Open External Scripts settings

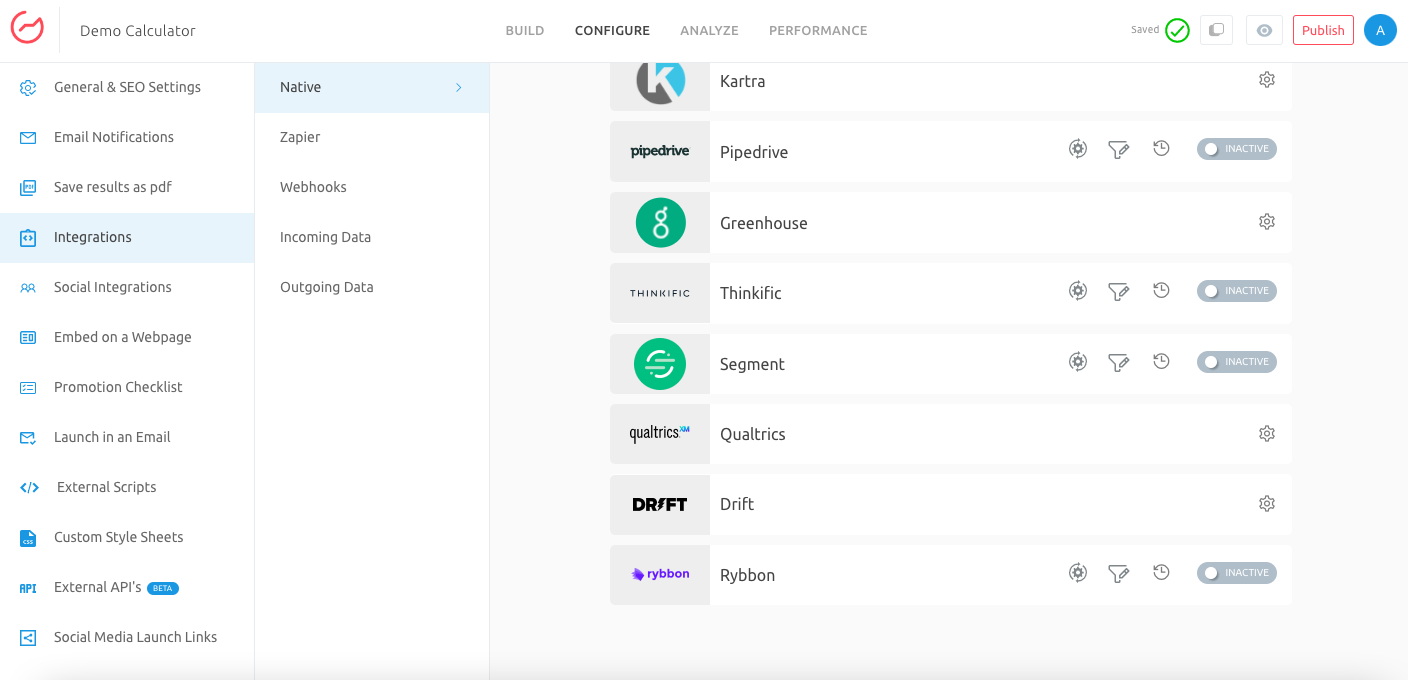click(127, 487)
